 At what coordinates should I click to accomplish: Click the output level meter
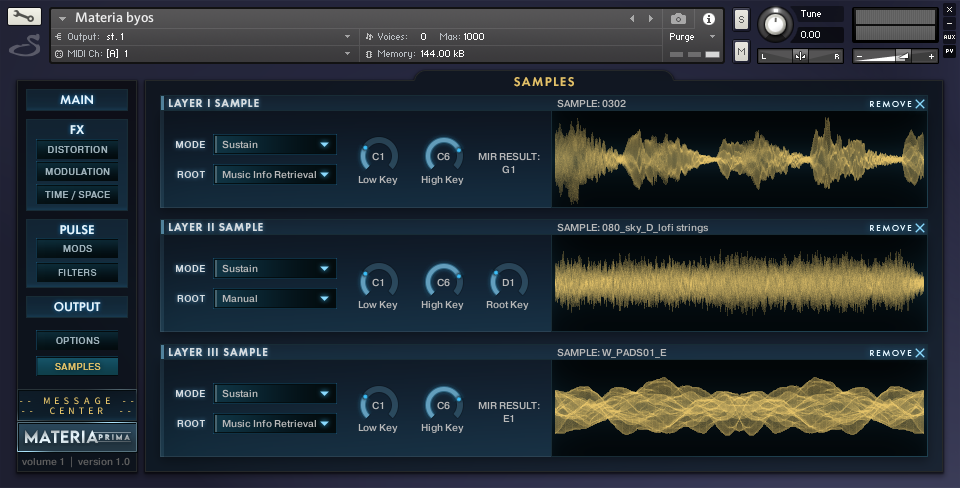(894, 25)
